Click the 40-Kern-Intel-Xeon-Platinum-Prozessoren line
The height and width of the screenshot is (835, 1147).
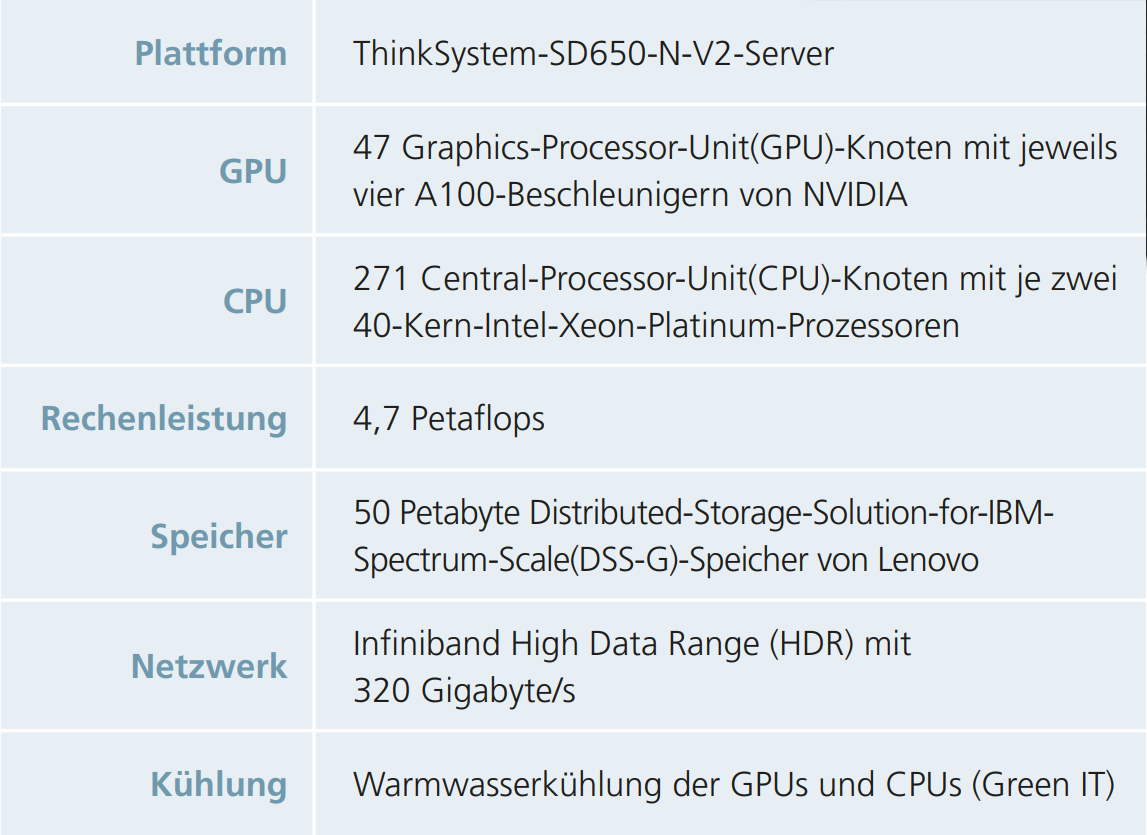(656, 325)
